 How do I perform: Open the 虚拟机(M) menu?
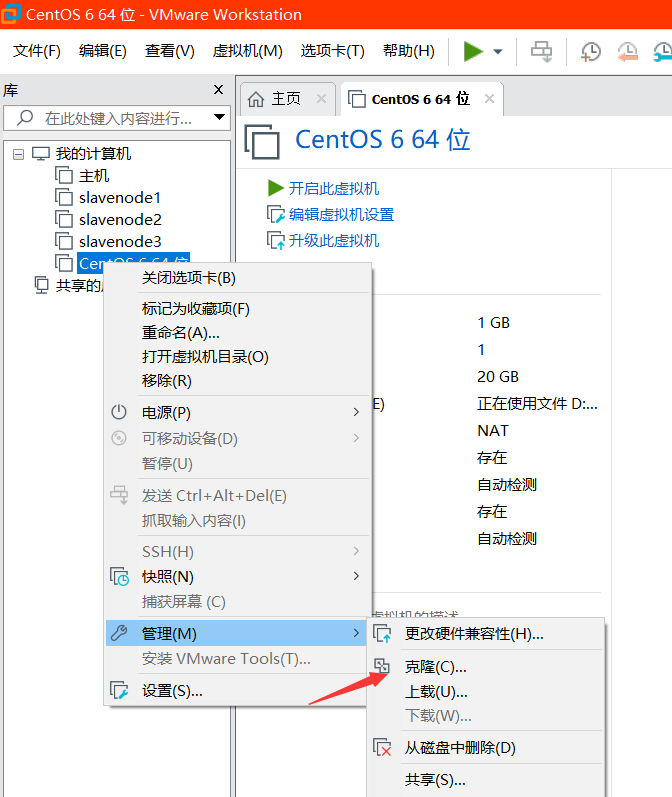[248, 51]
